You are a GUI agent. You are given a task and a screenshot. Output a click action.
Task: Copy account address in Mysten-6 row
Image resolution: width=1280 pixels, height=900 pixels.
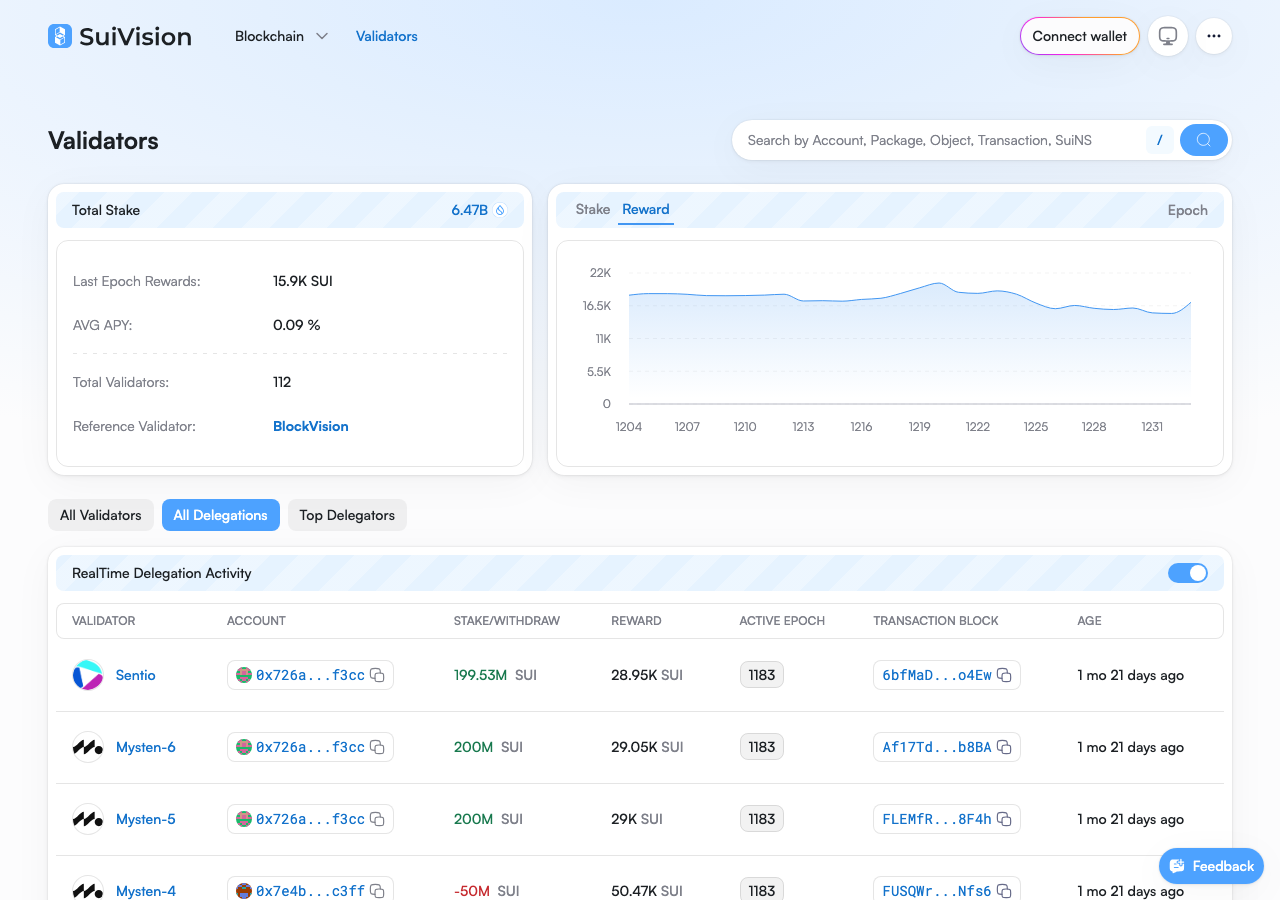pos(378,747)
